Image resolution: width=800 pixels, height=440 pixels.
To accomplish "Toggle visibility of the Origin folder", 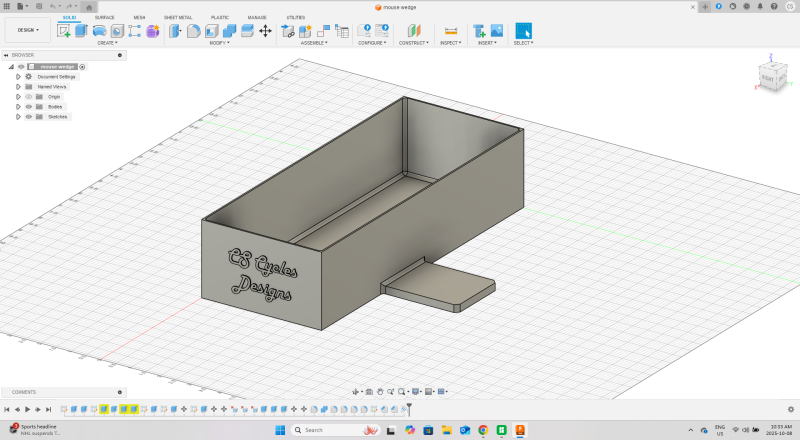I will [x=29, y=96].
